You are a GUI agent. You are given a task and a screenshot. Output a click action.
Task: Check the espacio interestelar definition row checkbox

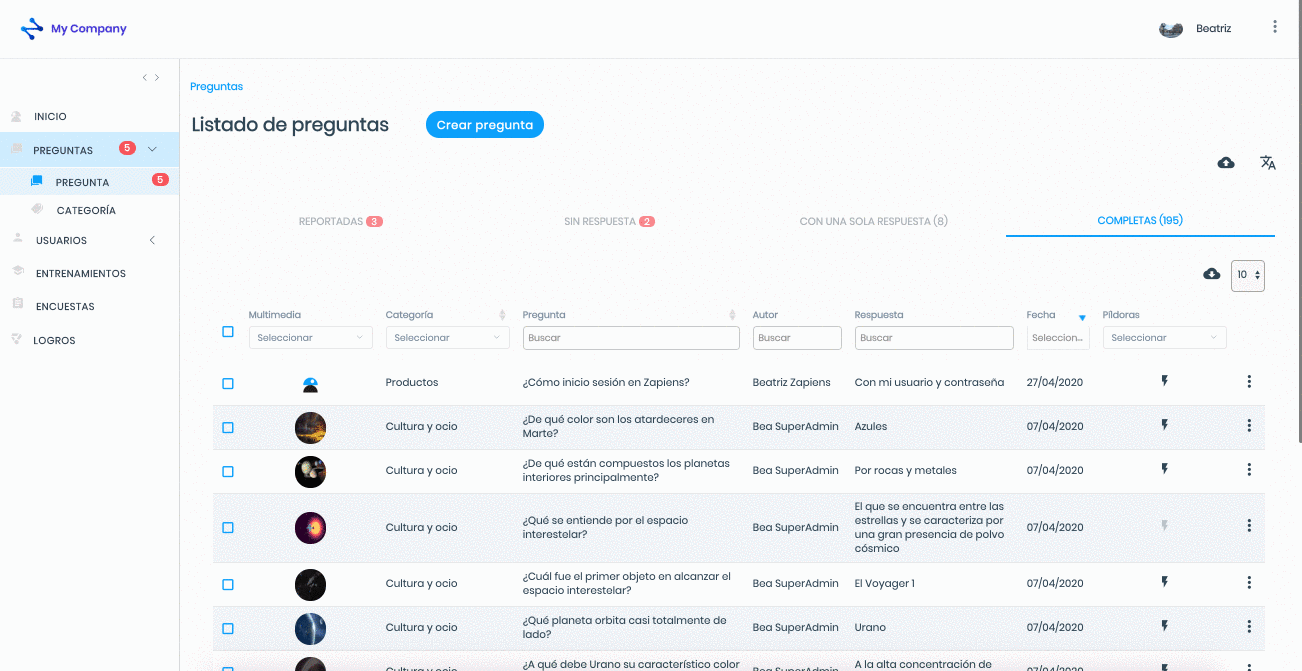click(228, 528)
